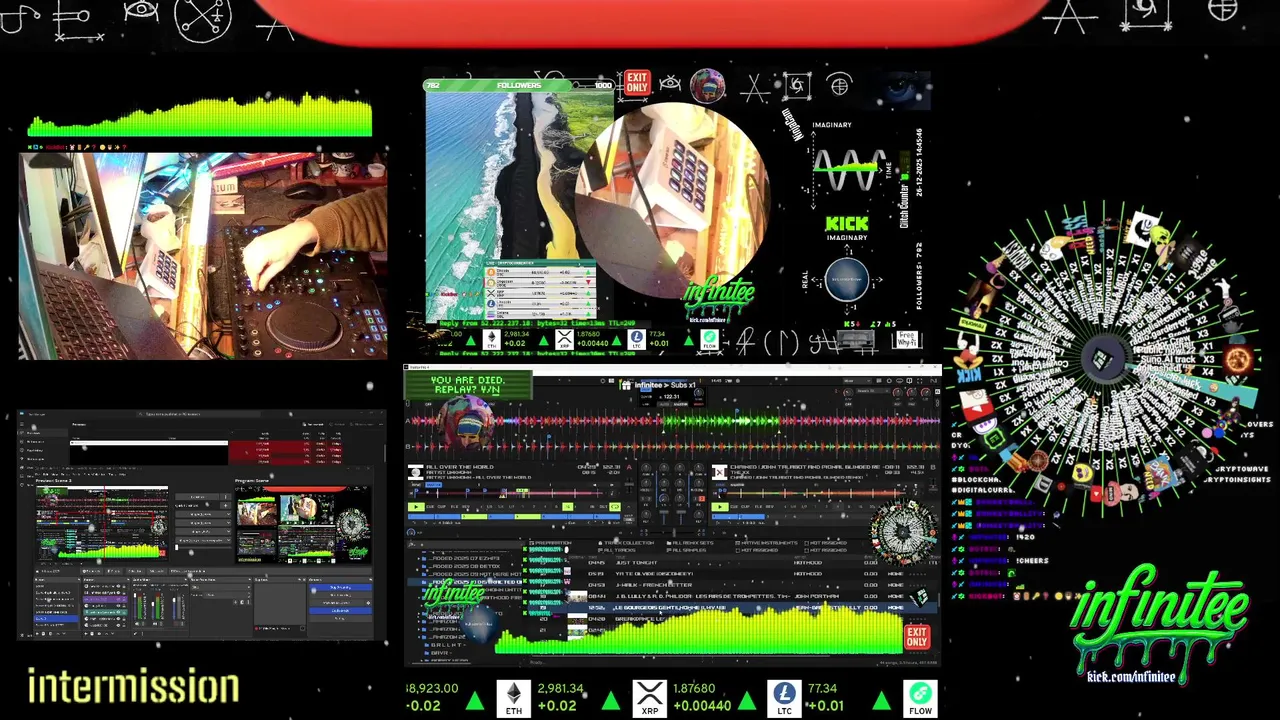Select loop size 16 on Deck A
The image size is (1280, 720).
568,506
